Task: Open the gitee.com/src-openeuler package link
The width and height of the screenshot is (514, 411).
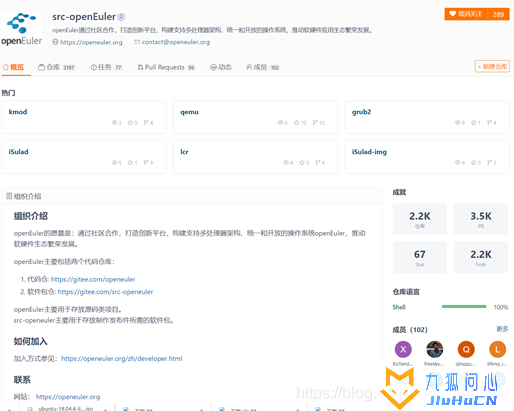Action: point(105,292)
